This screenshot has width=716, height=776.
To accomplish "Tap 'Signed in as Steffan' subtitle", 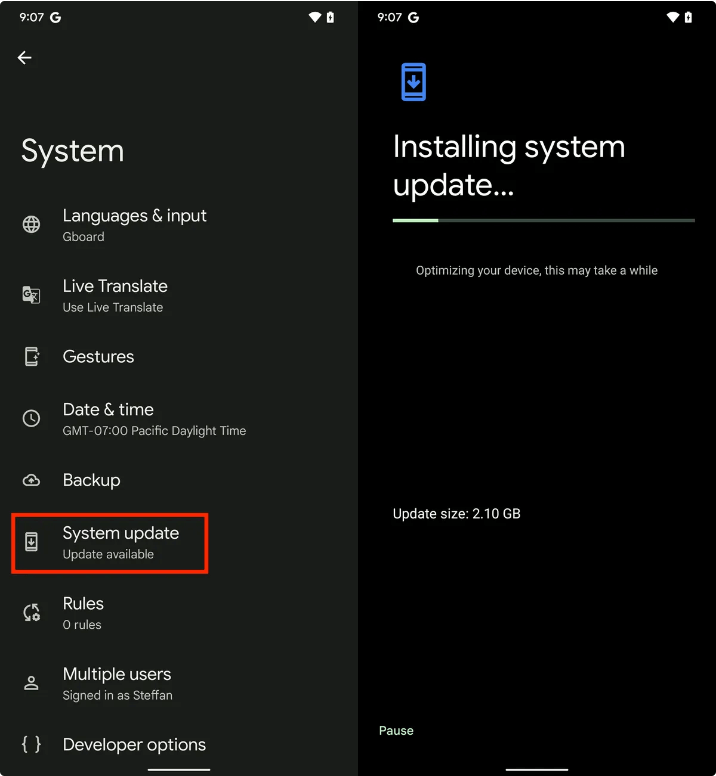I will [117, 695].
